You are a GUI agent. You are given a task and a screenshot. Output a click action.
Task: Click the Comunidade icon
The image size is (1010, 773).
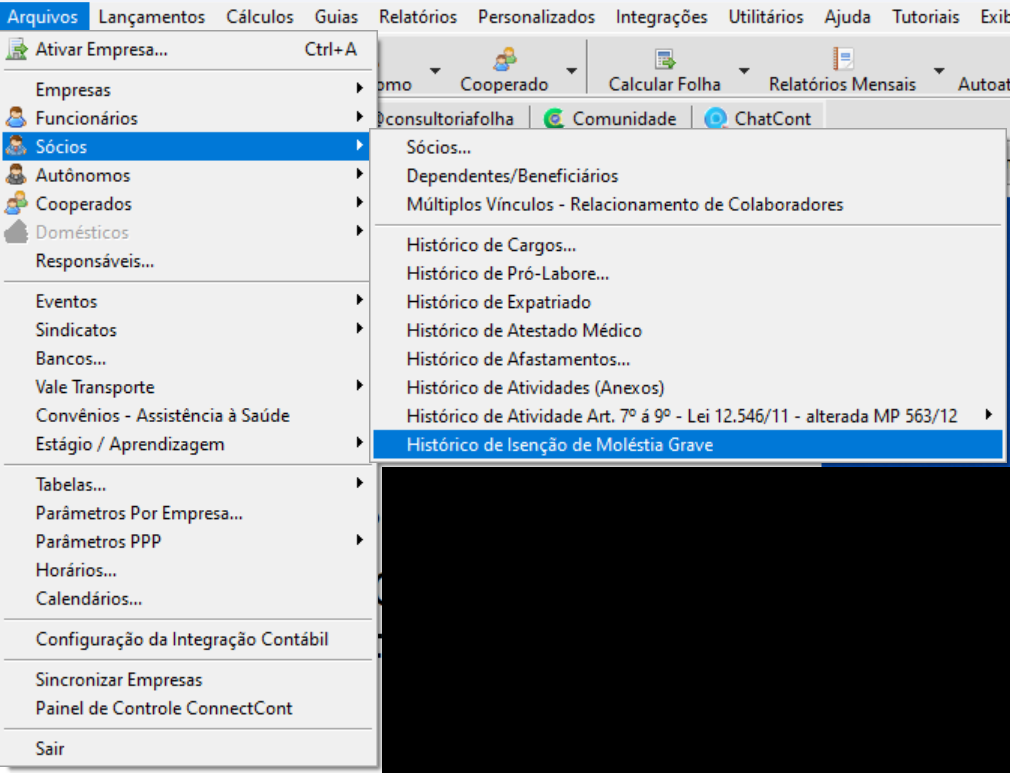554,119
